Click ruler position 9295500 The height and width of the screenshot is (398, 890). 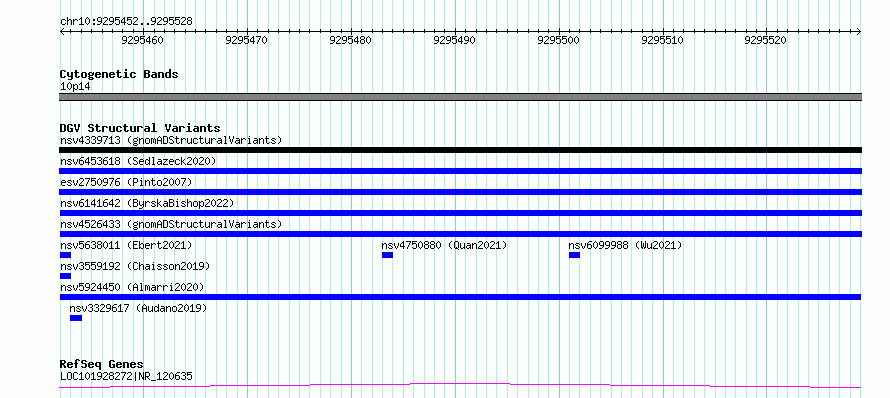pos(559,40)
